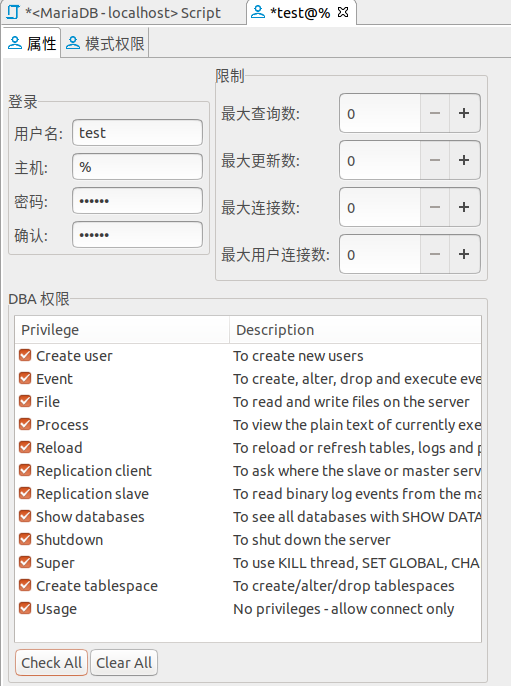Click user icon on test@% tab
The image size is (511, 686).
(x=258, y=12)
